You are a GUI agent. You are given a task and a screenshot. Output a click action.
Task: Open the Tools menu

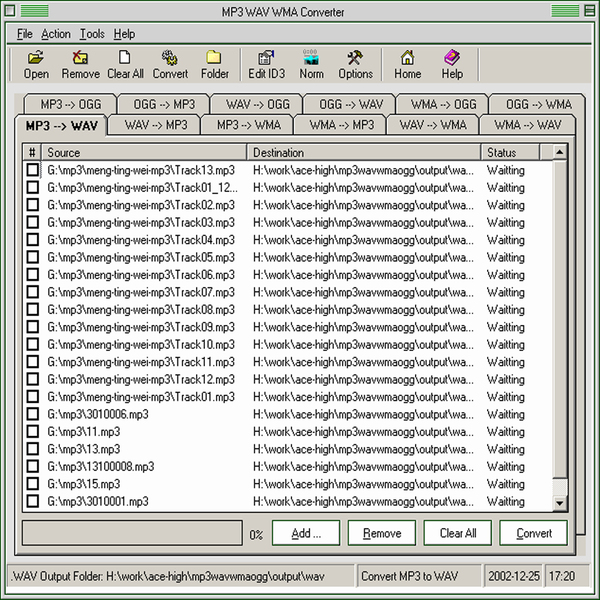pos(92,34)
